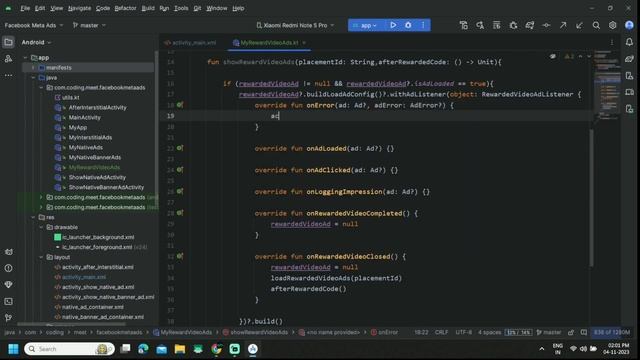Click the CRLF line separator status entry
Viewport: 640px width, 360px height.
[x=441, y=332]
